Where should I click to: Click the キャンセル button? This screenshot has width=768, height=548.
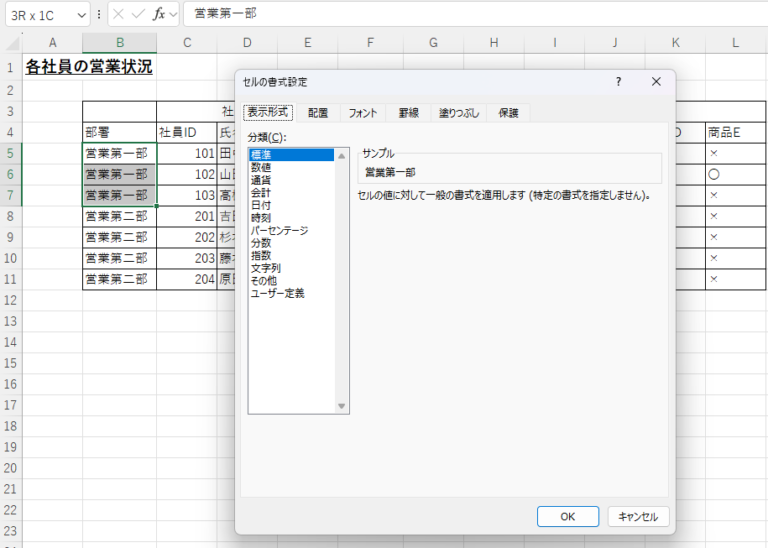[x=638, y=517]
